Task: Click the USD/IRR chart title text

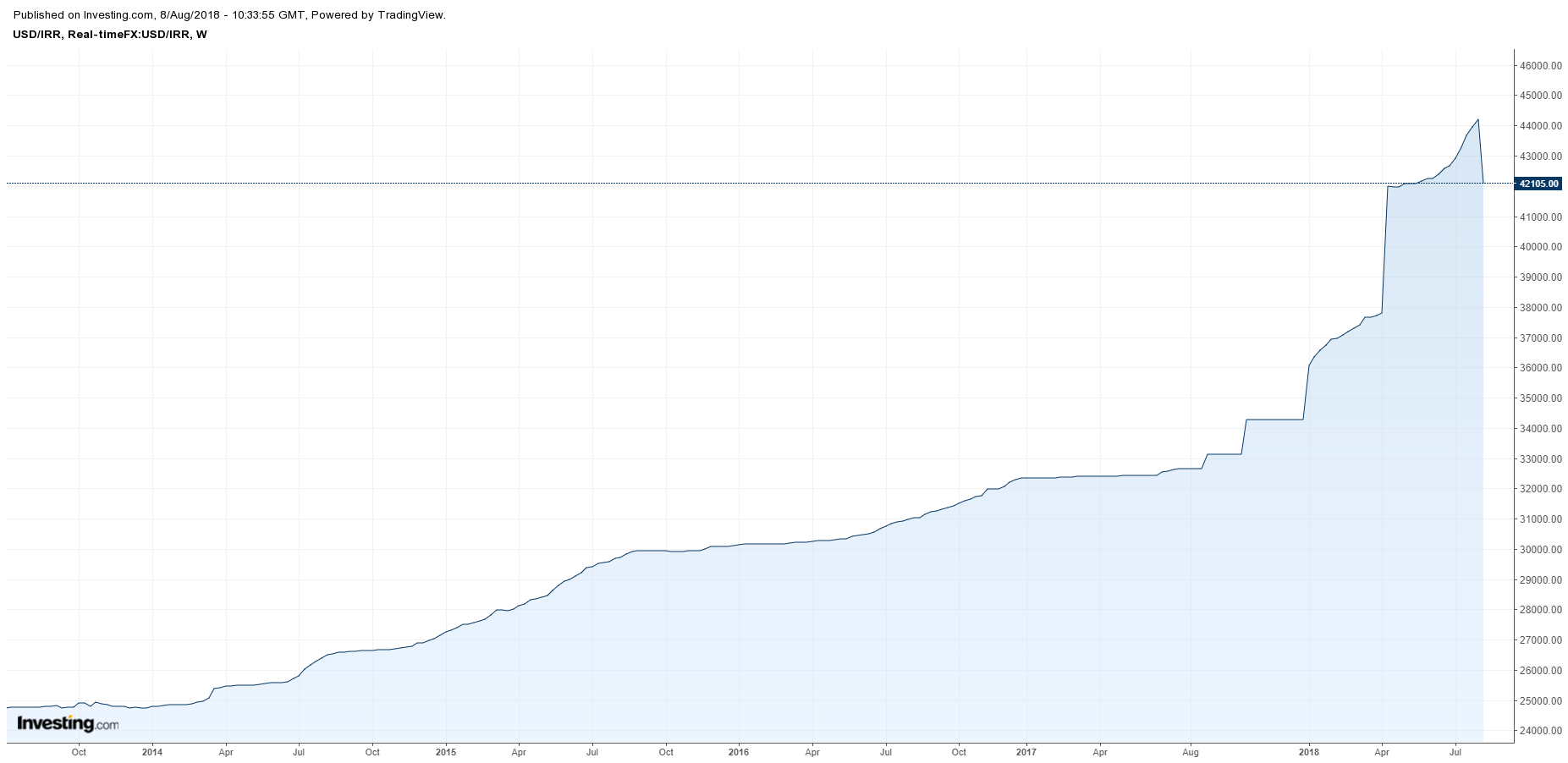Action: tap(110, 35)
